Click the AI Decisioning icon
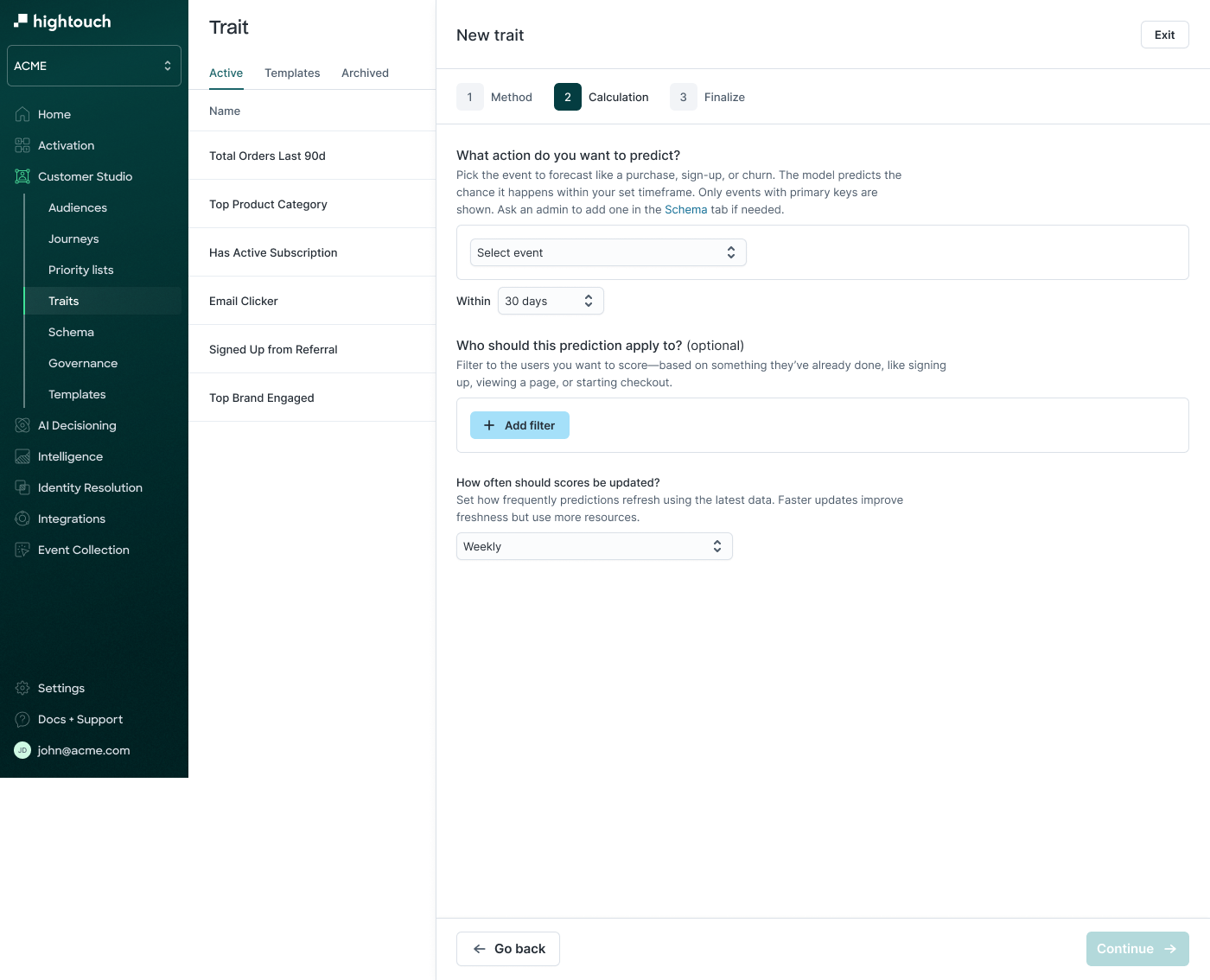1210x980 pixels. tap(22, 425)
